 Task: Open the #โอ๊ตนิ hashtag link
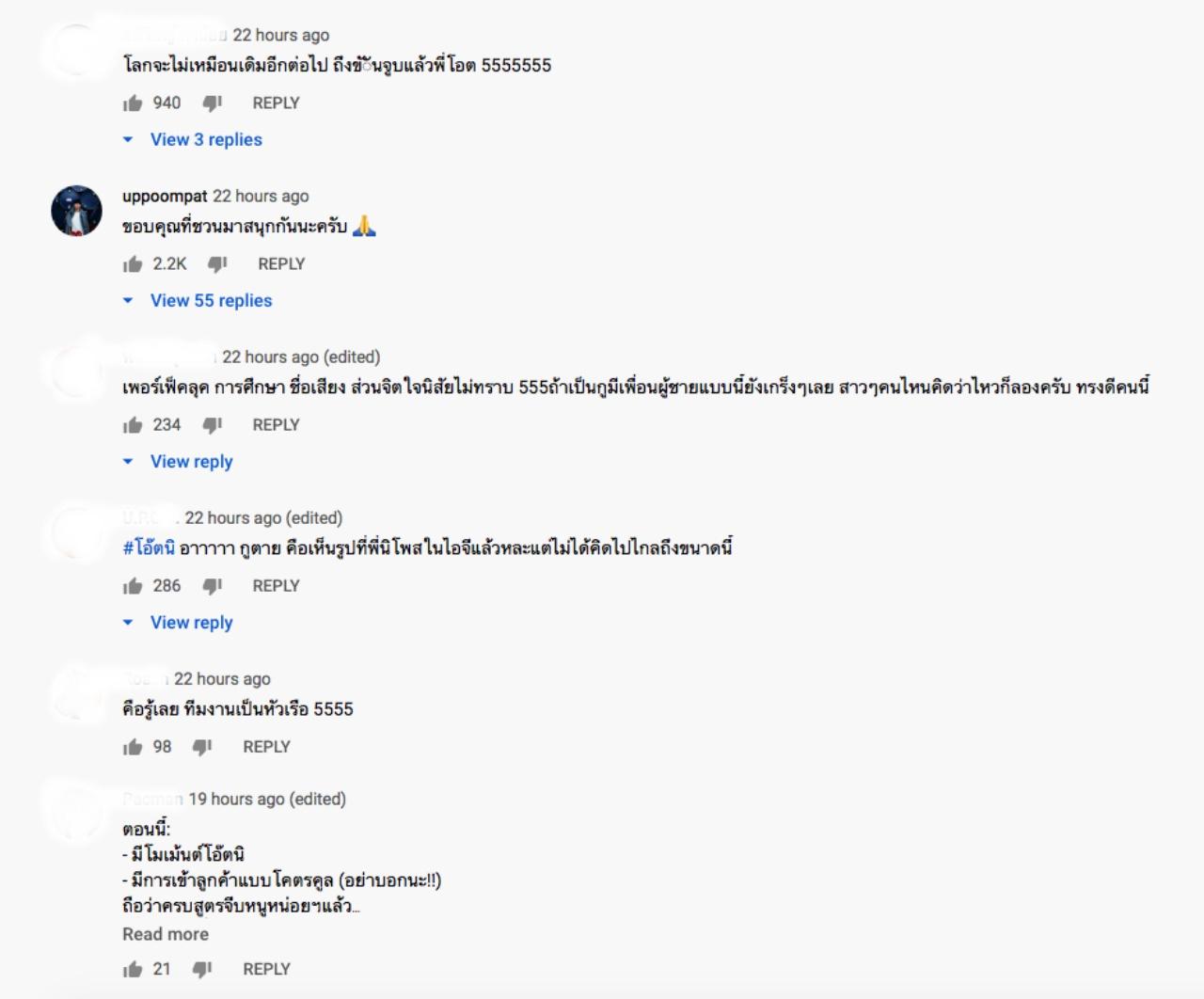pos(149,547)
